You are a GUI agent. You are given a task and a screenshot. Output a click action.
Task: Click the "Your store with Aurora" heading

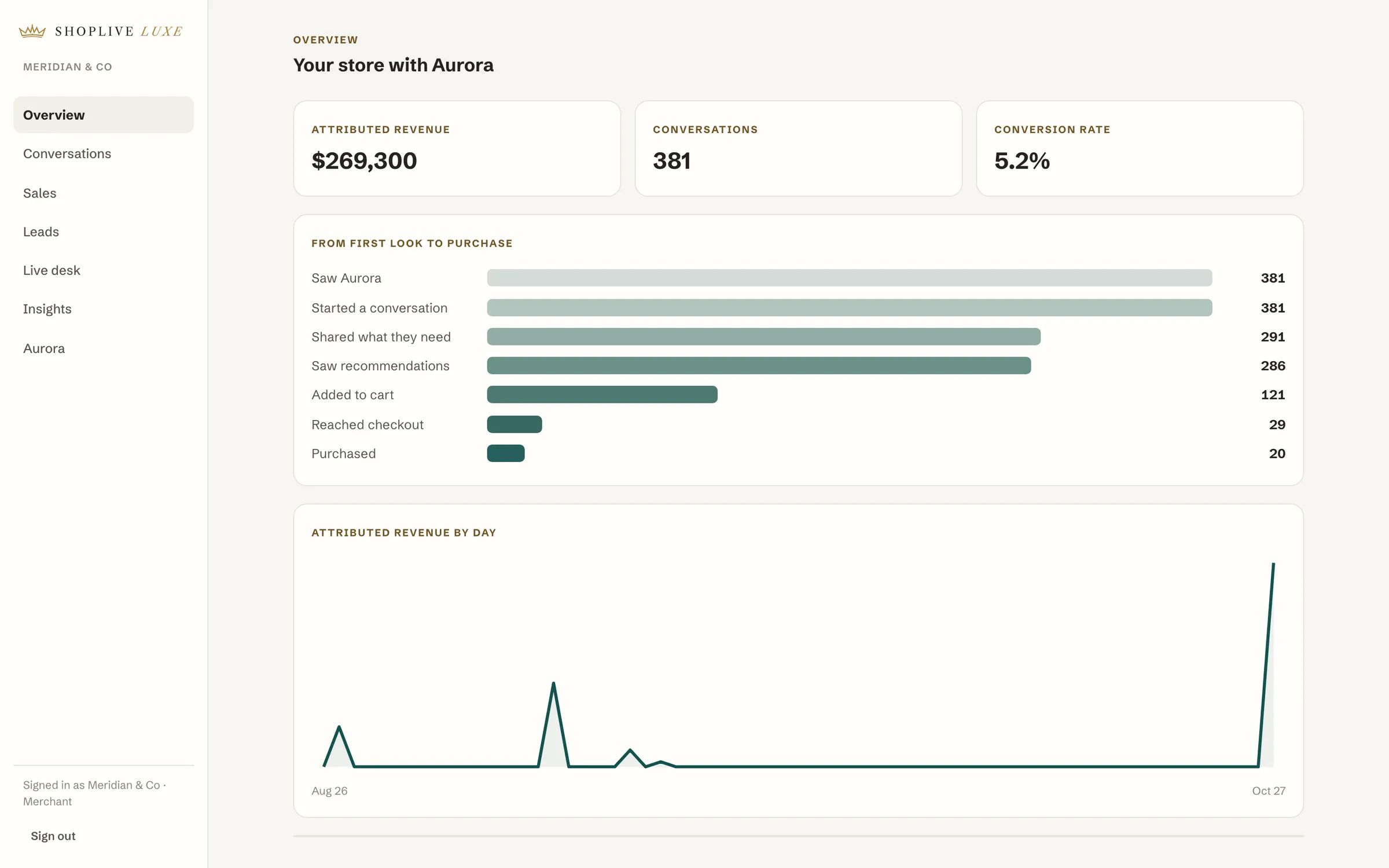[x=393, y=65]
